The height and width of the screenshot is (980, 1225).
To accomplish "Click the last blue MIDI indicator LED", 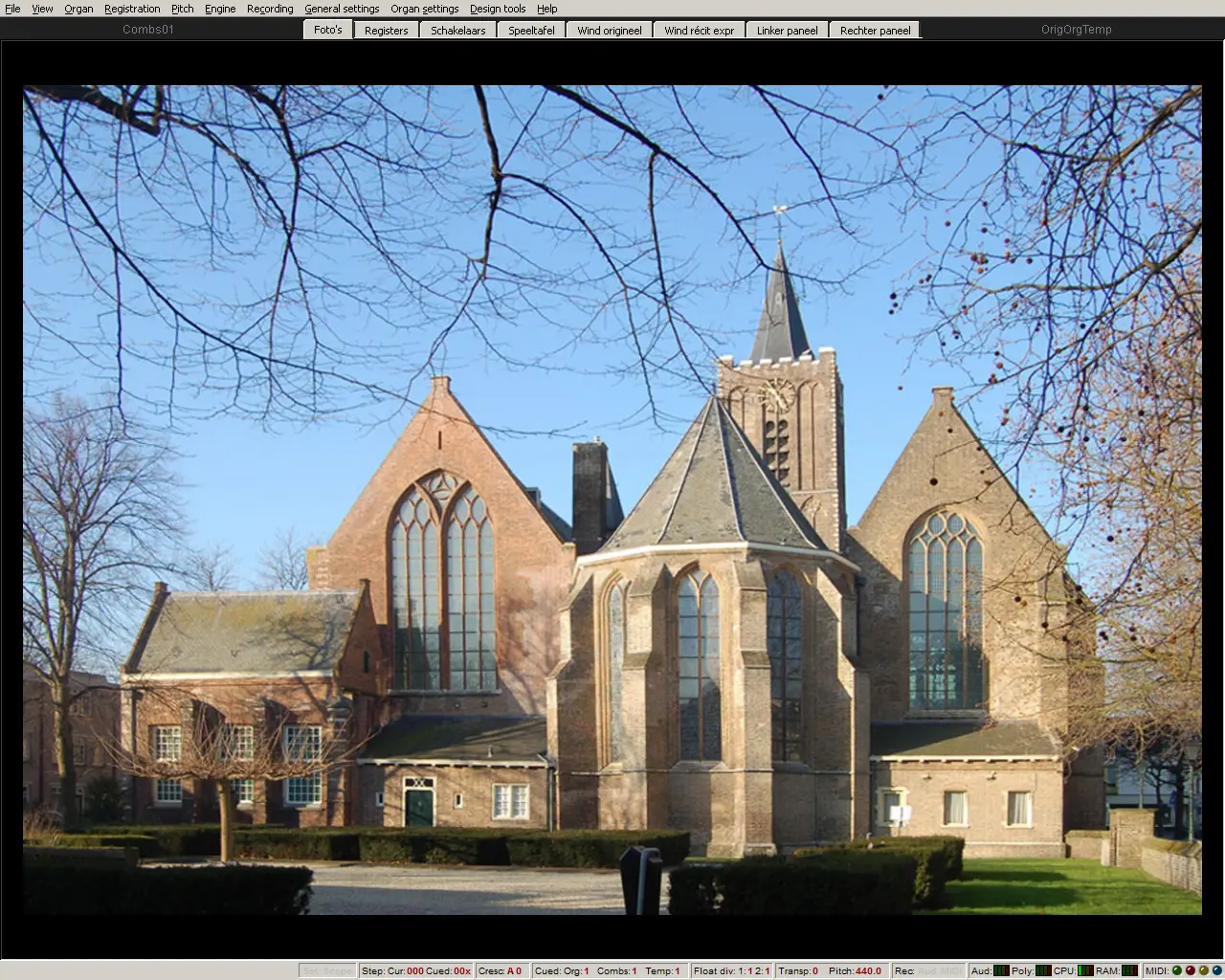I will click(1217, 970).
